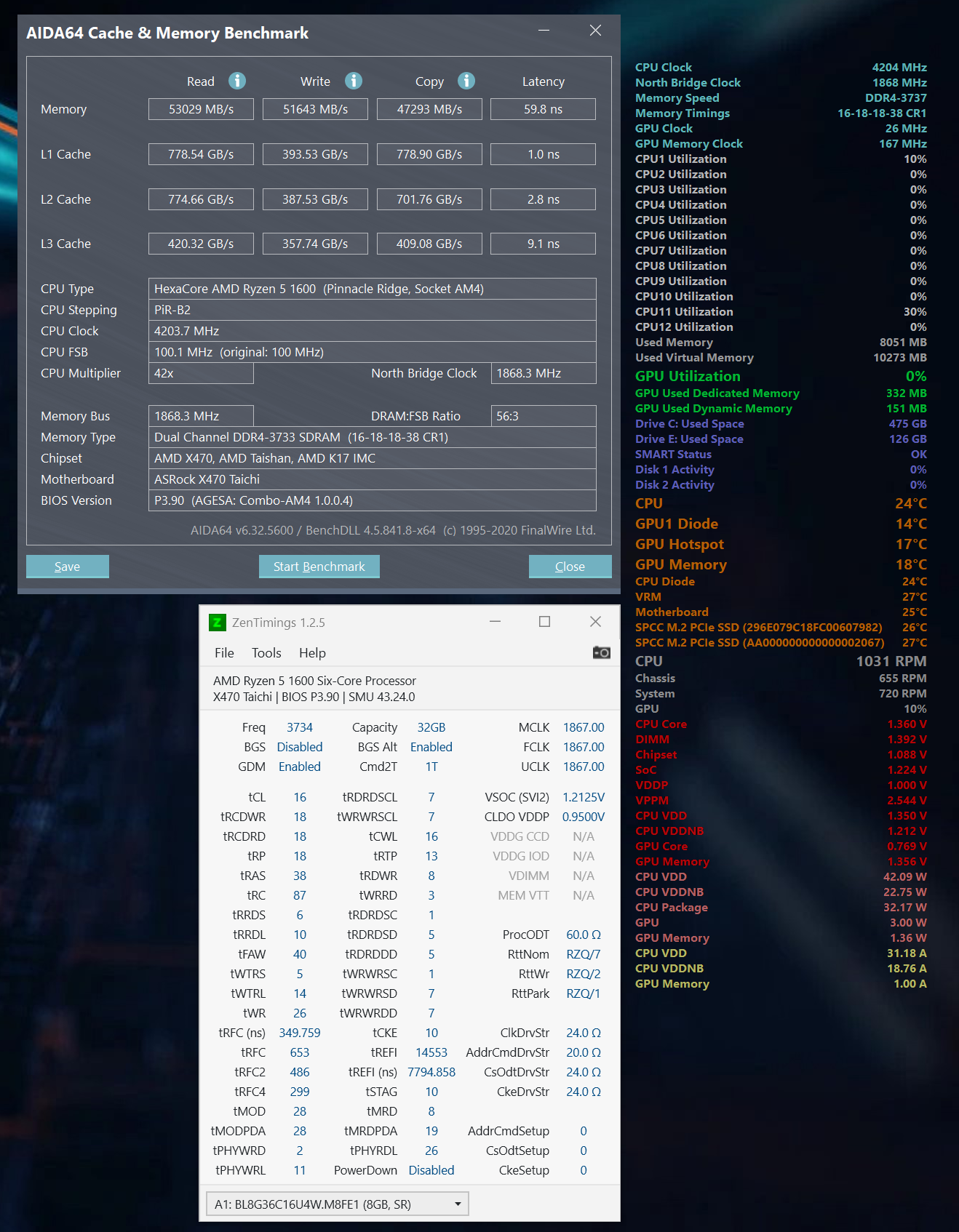The image size is (959, 1232).
Task: Click Start Benchmark in AIDA64
Action: [x=319, y=567]
